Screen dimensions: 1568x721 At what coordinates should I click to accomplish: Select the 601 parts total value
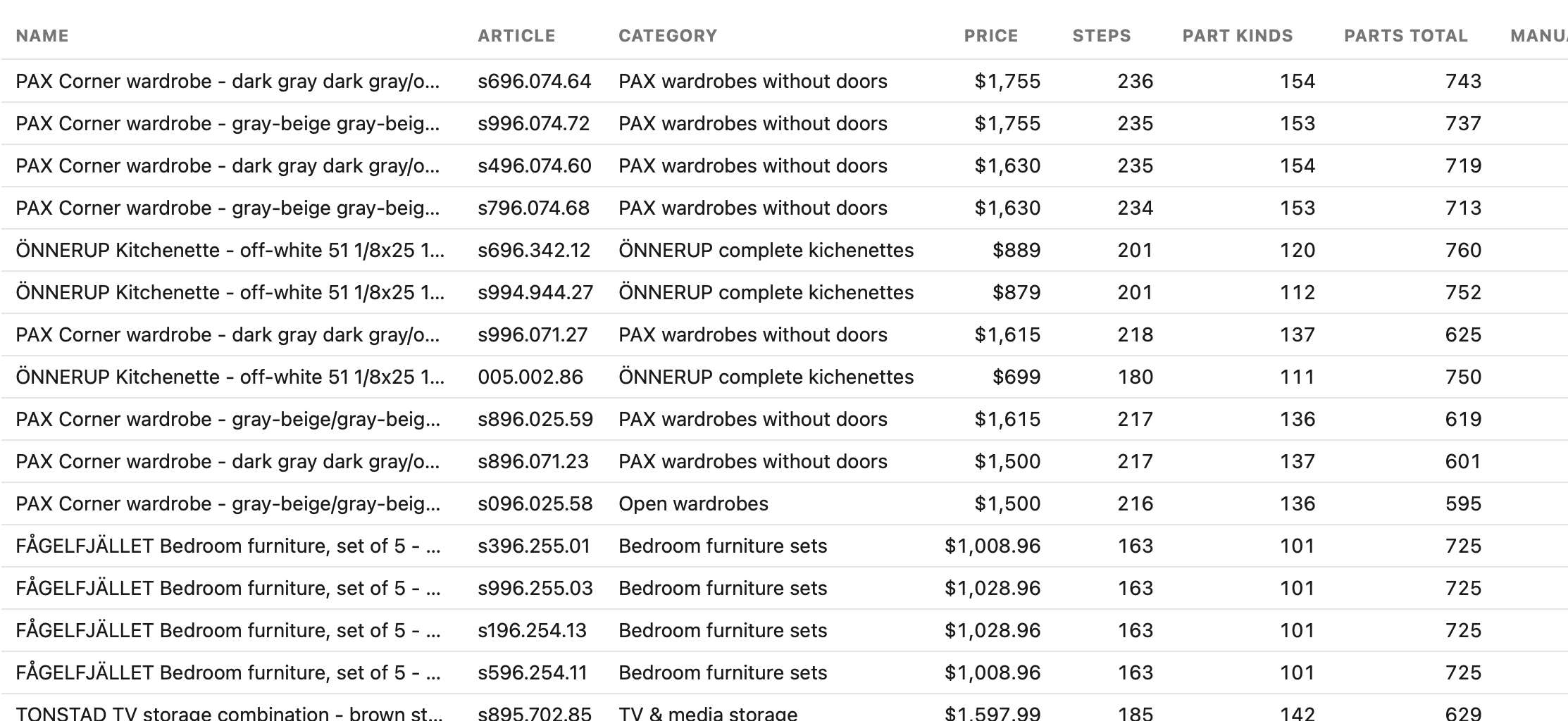tap(1464, 462)
